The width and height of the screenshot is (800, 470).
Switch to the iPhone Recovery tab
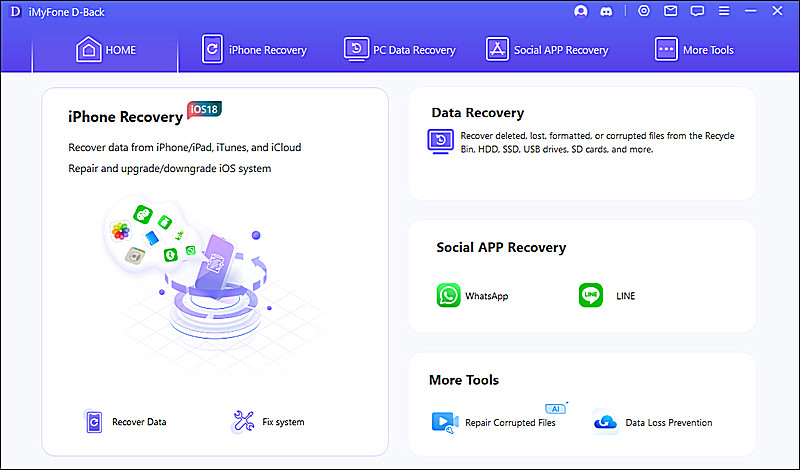[254, 50]
